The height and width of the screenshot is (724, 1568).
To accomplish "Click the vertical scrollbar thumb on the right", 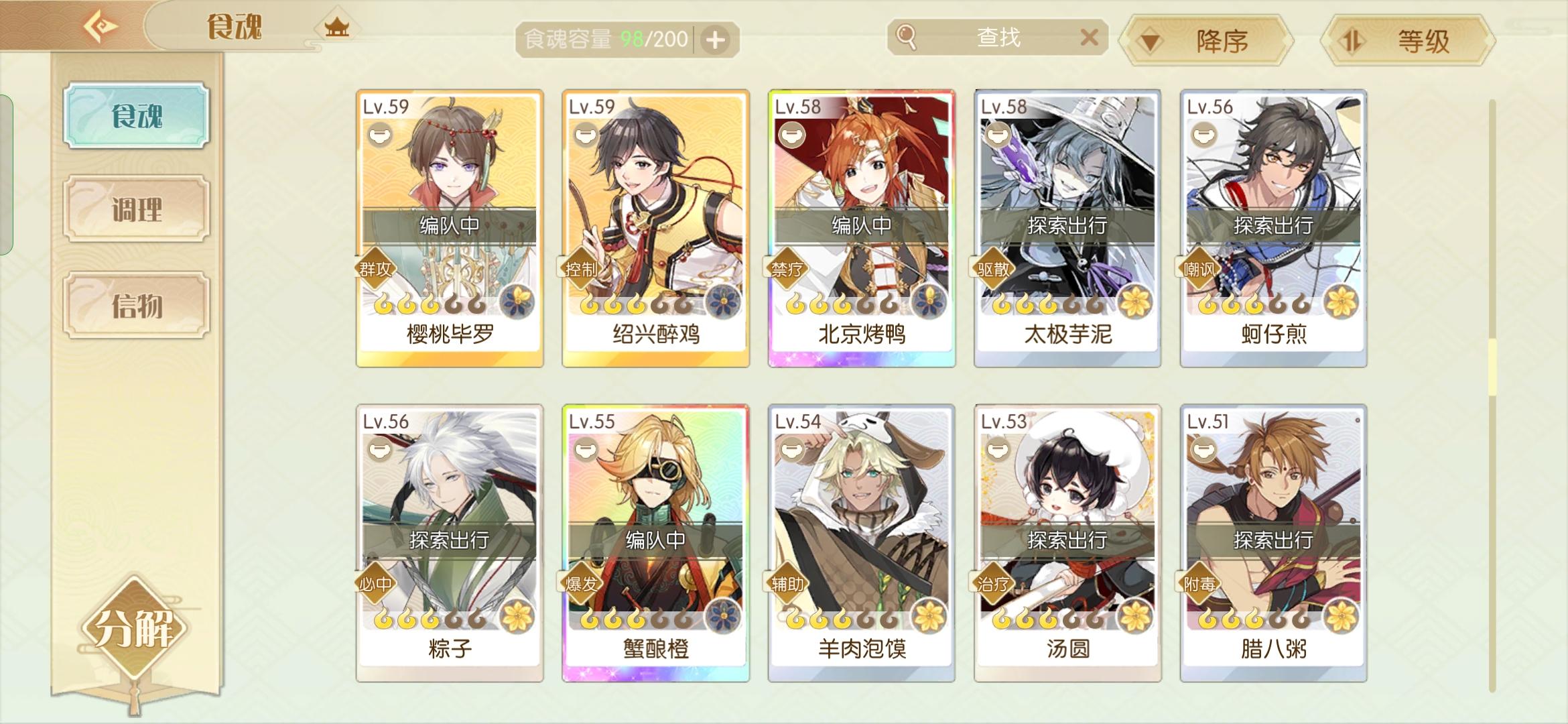I will coord(1492,367).
